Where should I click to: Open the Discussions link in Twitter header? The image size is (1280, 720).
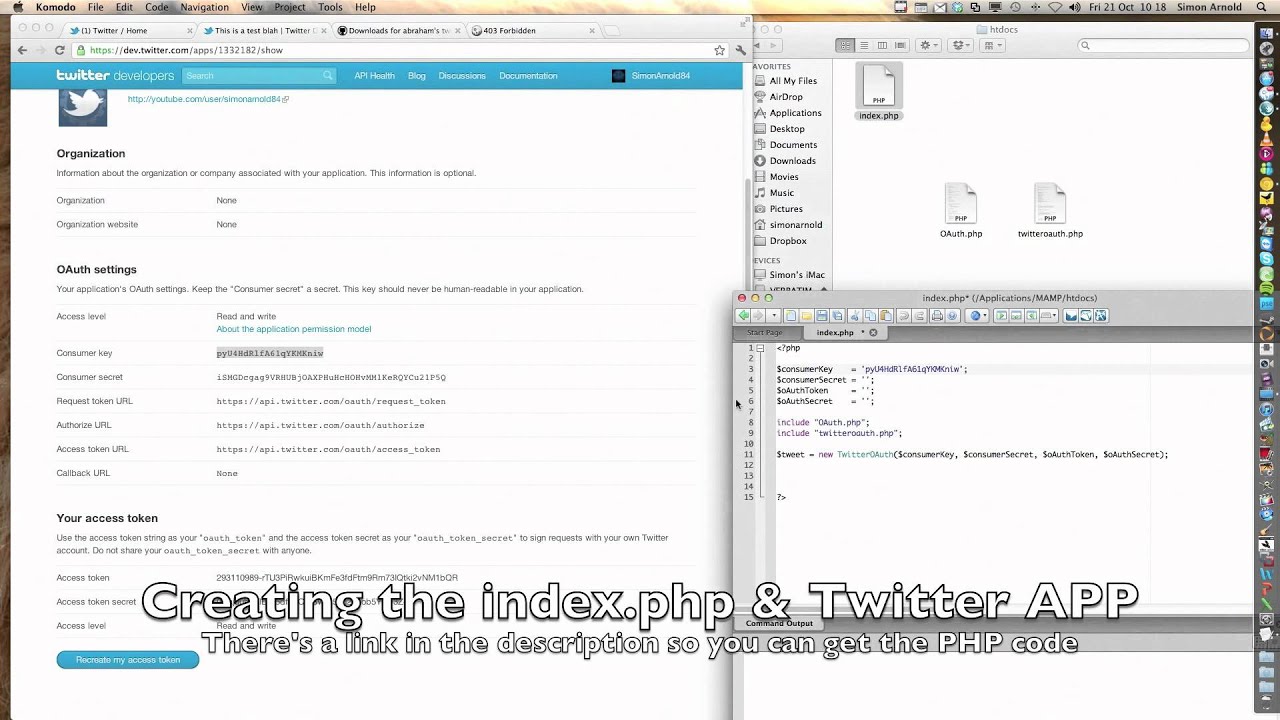point(462,76)
